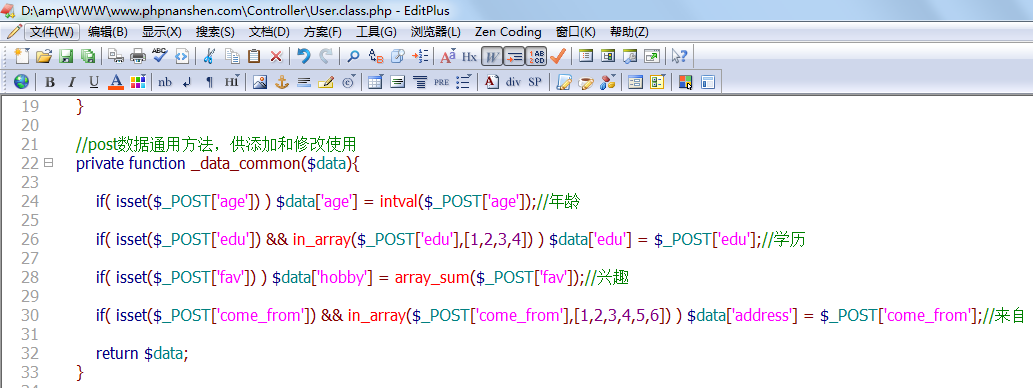Viewport: 1033px width, 388px height.
Task: Open a file using the folder icon
Action: (43, 57)
